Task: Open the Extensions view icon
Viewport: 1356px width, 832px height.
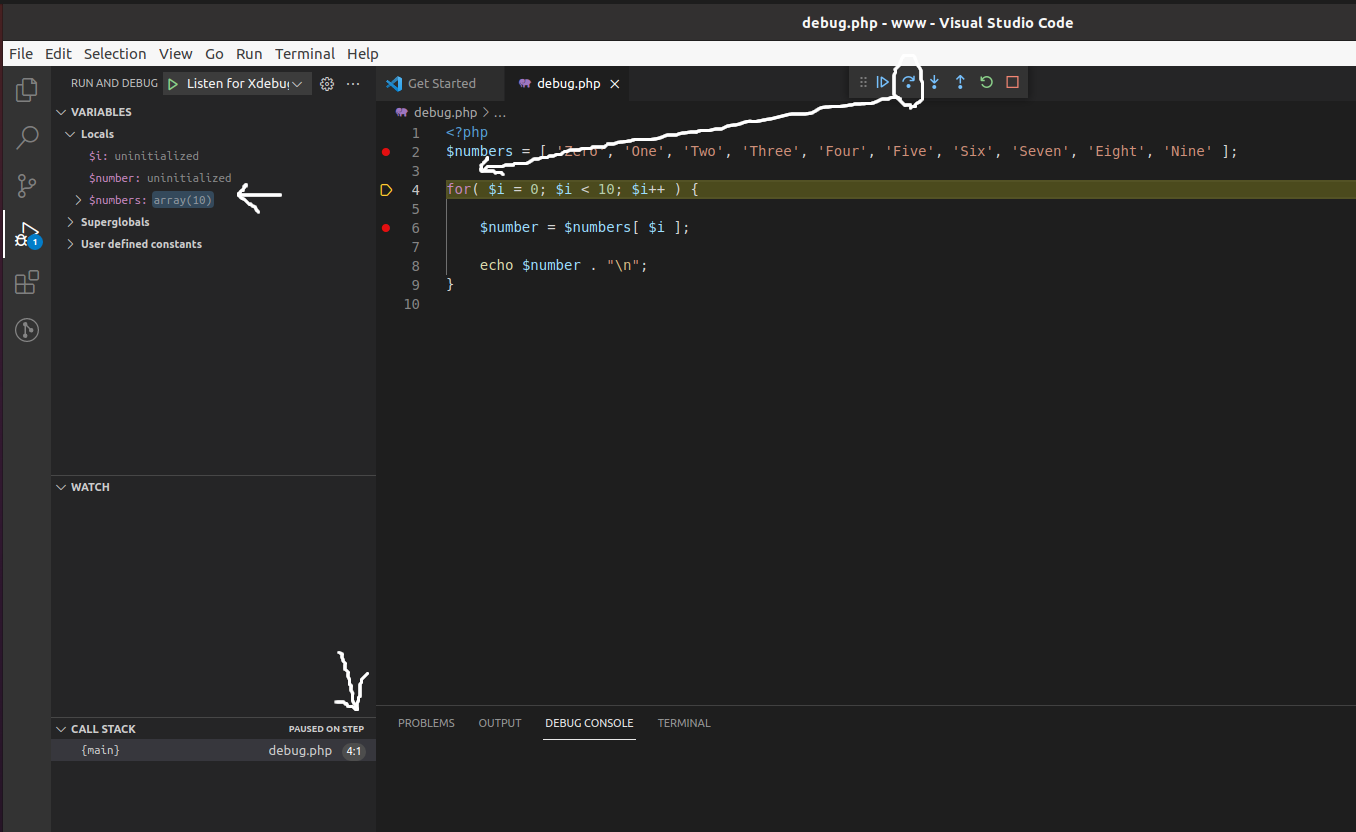Action: pyautogui.click(x=27, y=282)
